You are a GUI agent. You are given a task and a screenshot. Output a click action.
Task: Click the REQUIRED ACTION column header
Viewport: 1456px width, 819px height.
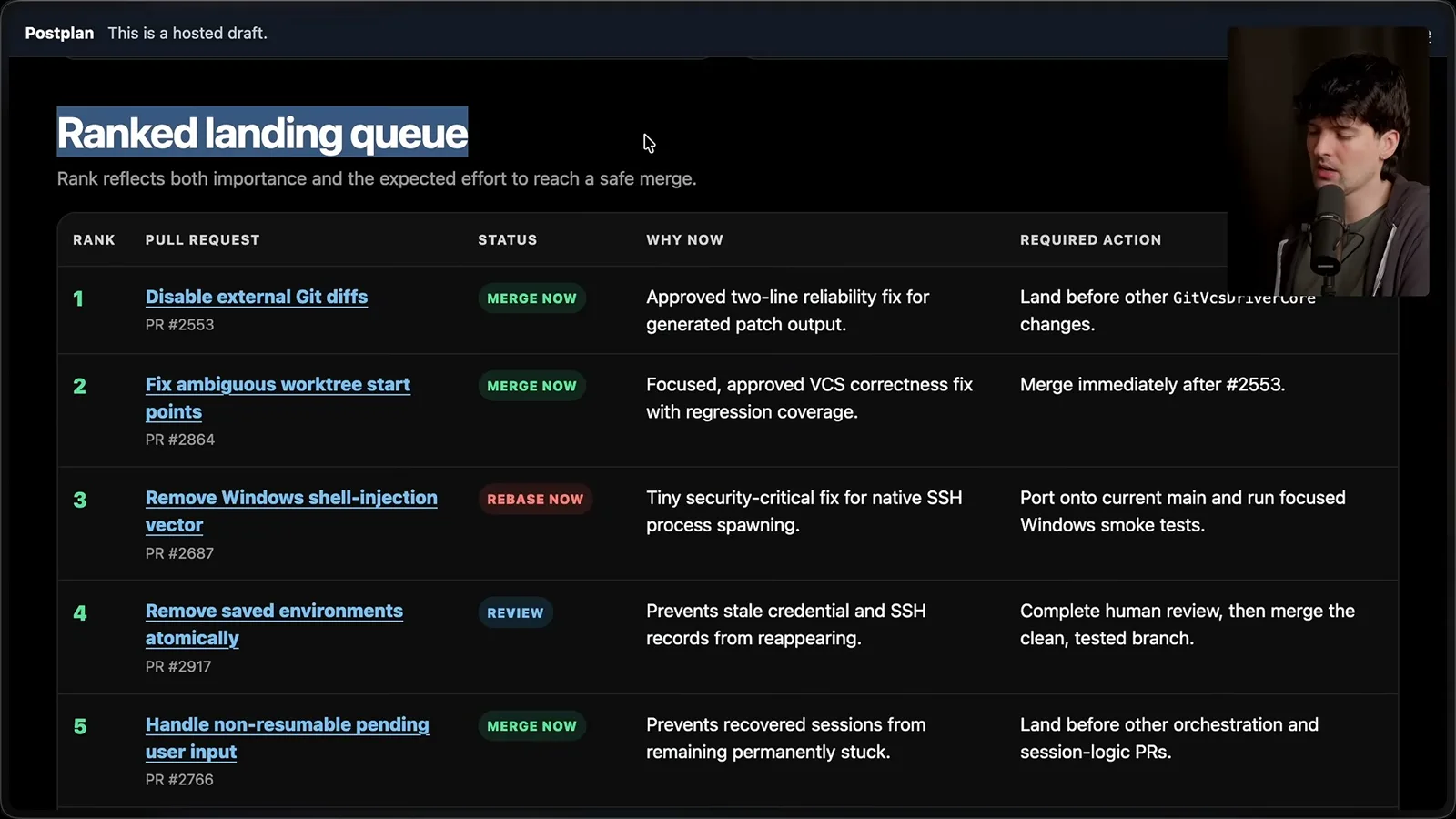(x=1091, y=239)
